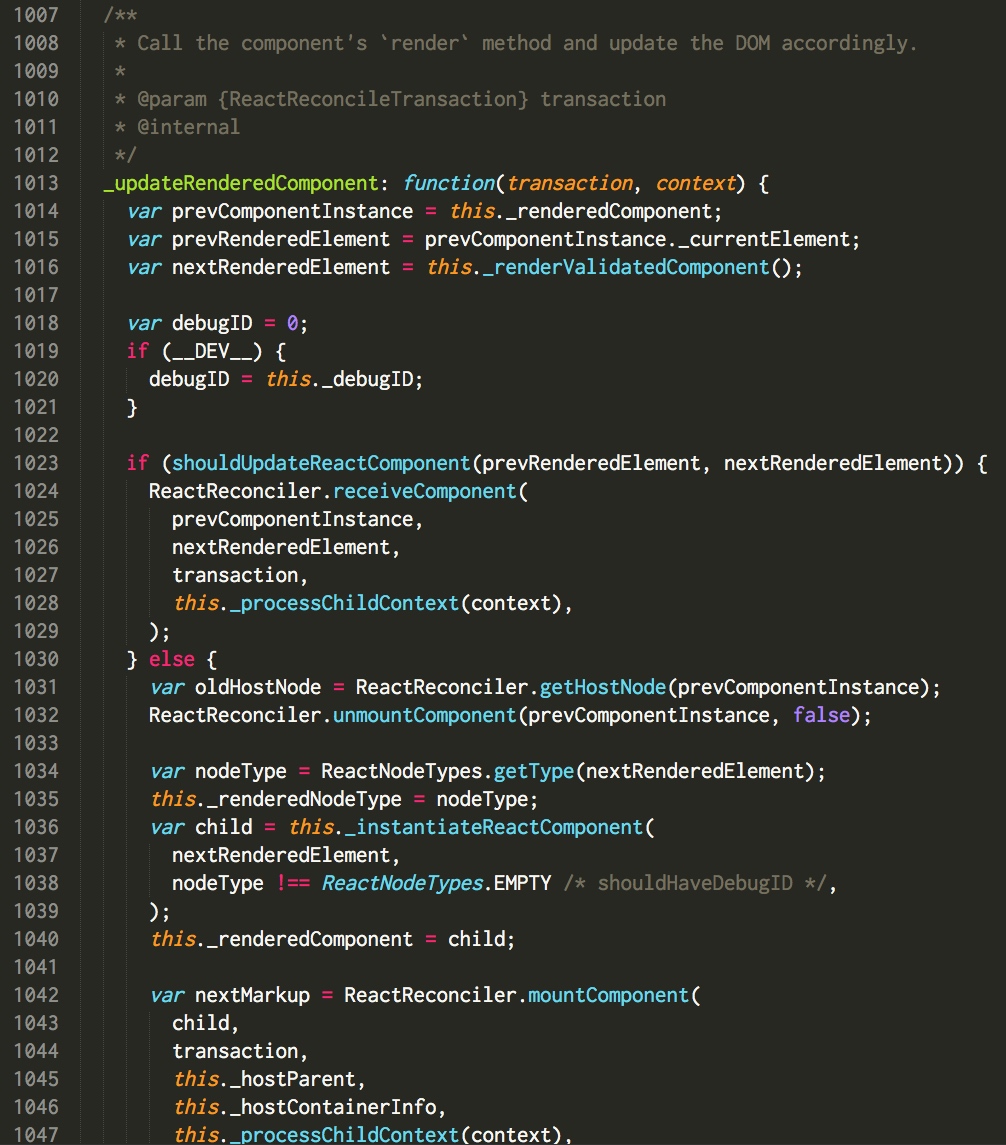Click line number 1033 in the gutter
Screen dimensions: 1006x1145
tap(36, 743)
